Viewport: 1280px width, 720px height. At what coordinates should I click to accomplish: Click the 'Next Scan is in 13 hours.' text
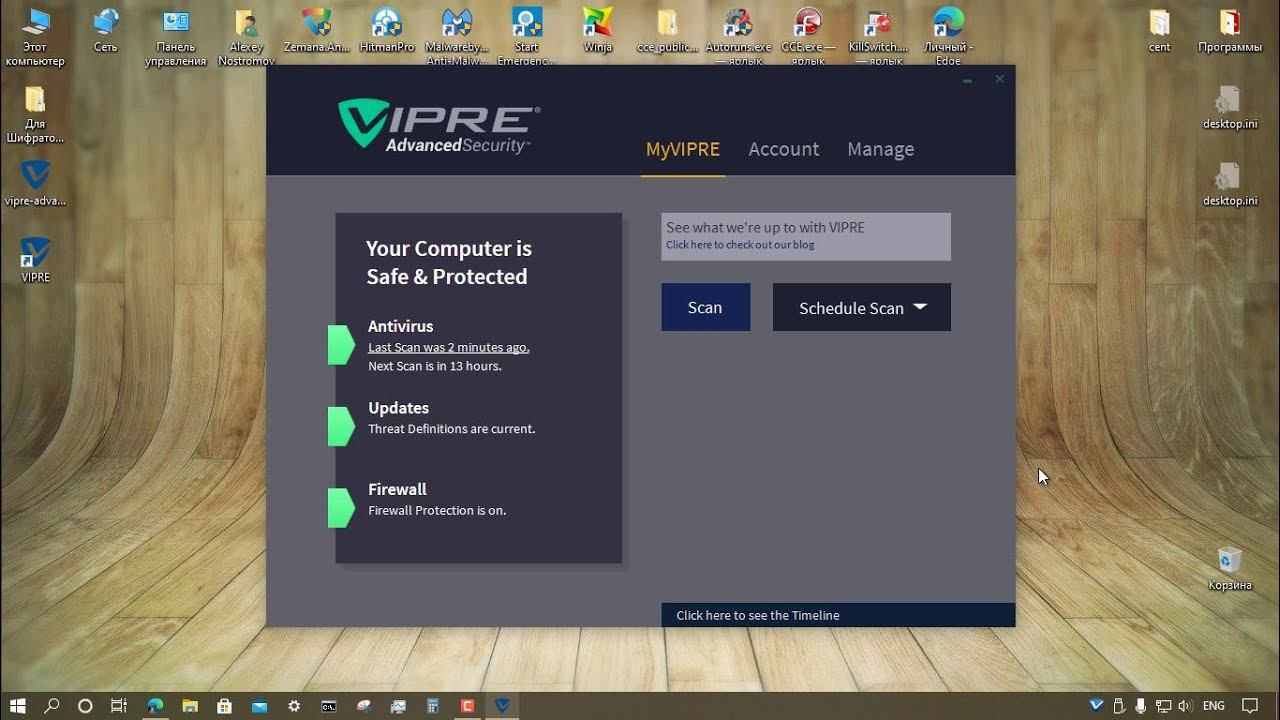pyautogui.click(x=435, y=366)
